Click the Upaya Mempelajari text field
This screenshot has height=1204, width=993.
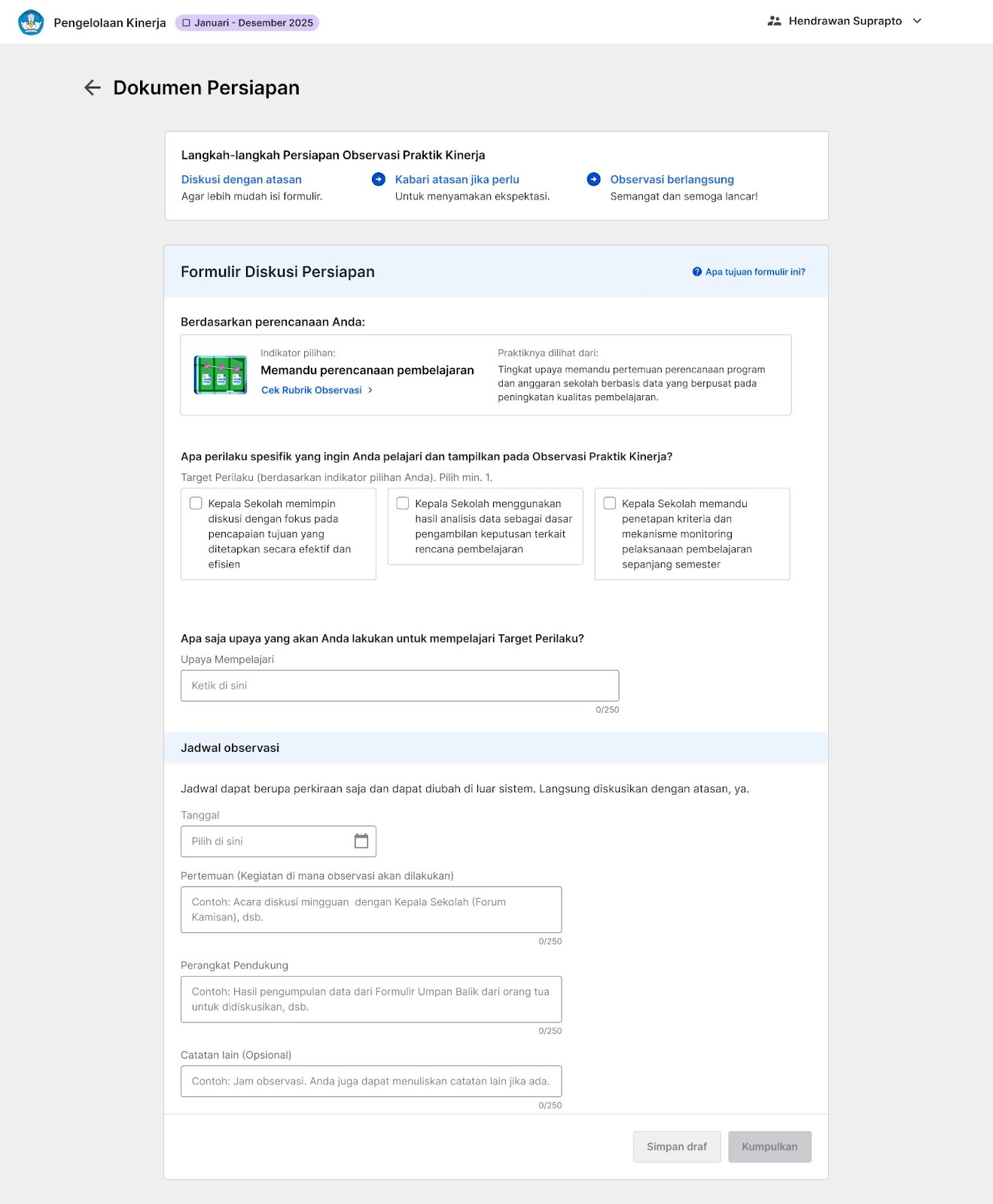tap(400, 686)
